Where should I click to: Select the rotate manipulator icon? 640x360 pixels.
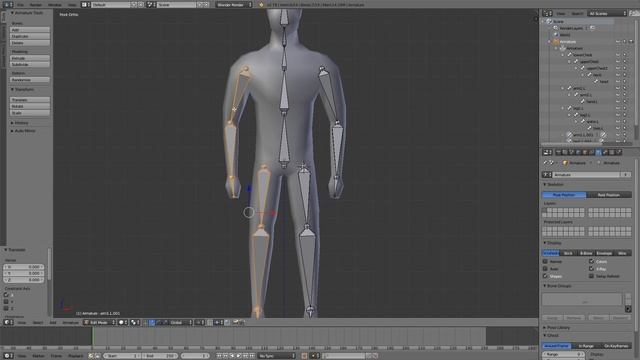click(x=159, y=322)
